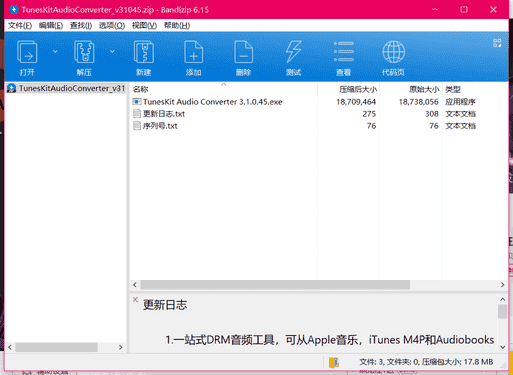
Task: Click the 序列号.txt document icon
Action: (137, 126)
